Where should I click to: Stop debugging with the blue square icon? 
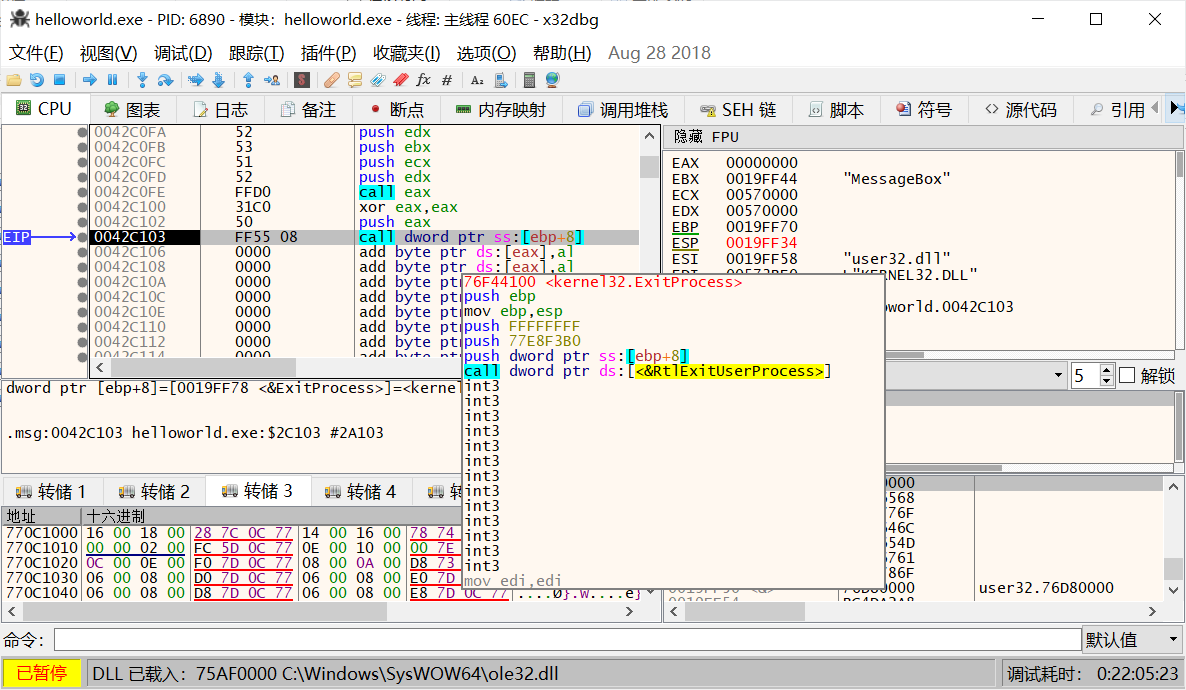60,80
